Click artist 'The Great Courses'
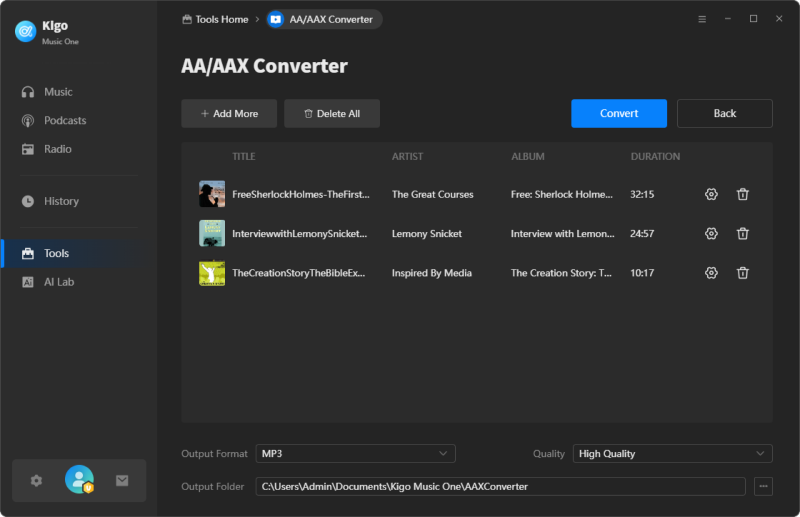Viewport: 800px width, 517px height. [433, 194]
